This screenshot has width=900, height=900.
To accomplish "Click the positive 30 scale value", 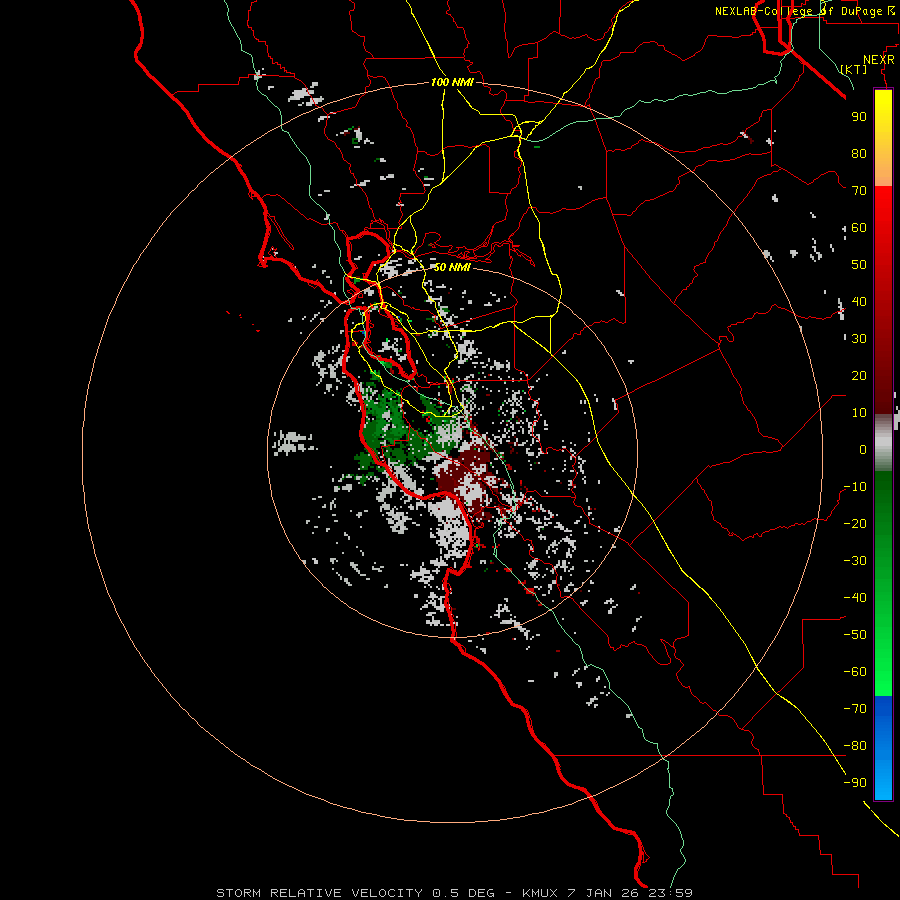I will click(859, 339).
